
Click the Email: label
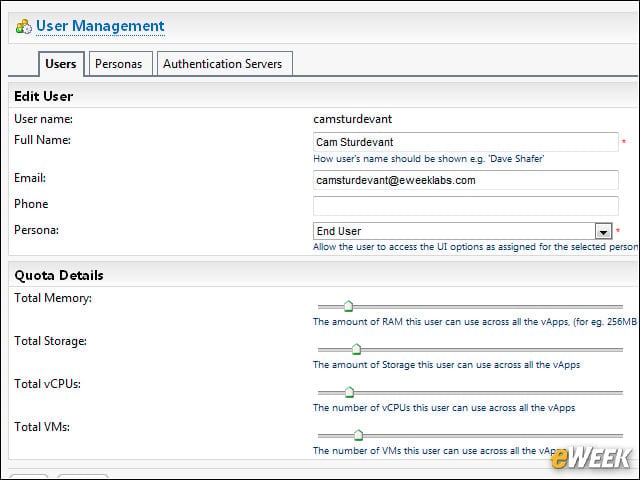pos(30,178)
